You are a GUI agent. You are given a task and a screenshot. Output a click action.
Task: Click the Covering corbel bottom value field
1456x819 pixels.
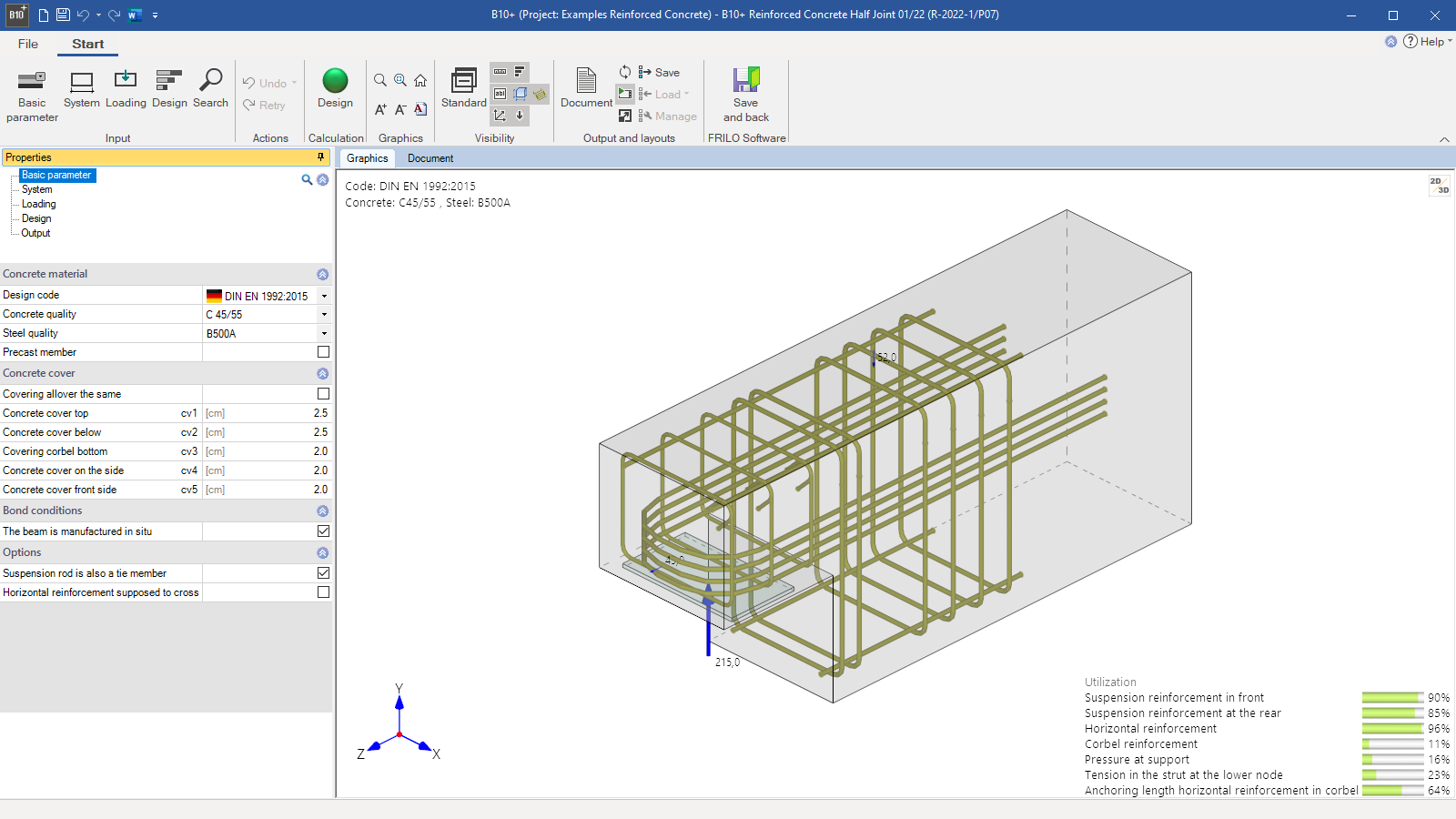267,451
